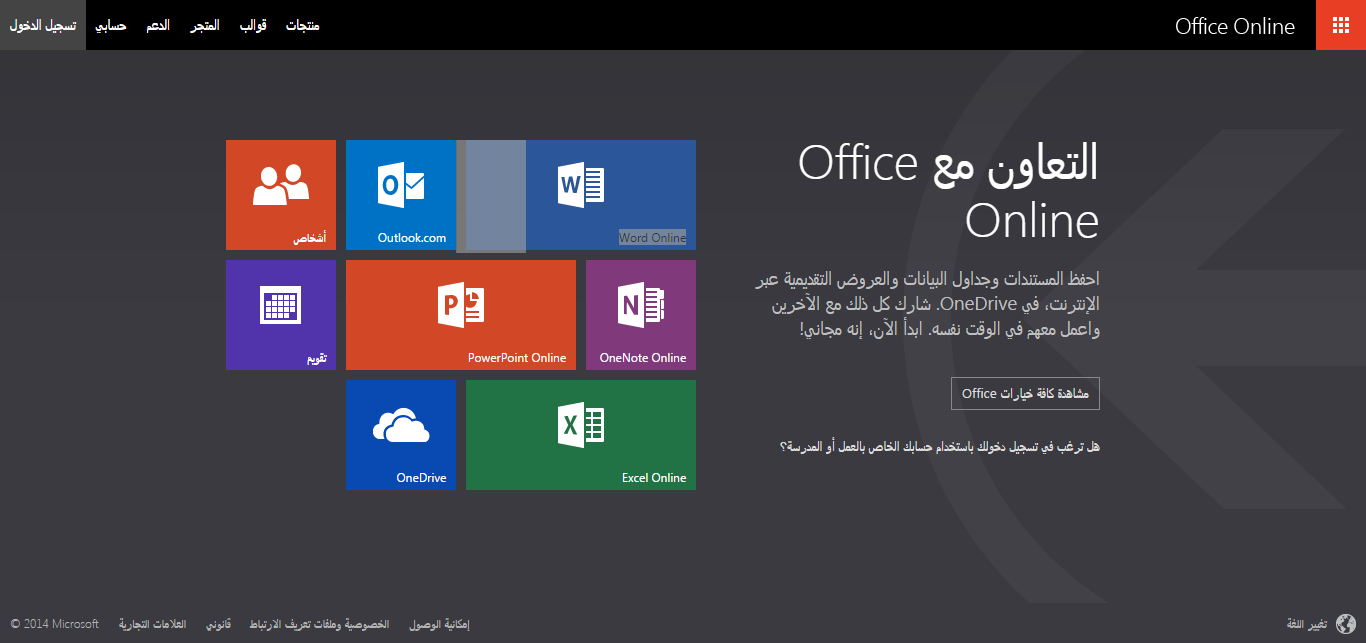This screenshot has height=643, width=1366.
Task: Open the OneDrive tile
Action: point(401,435)
